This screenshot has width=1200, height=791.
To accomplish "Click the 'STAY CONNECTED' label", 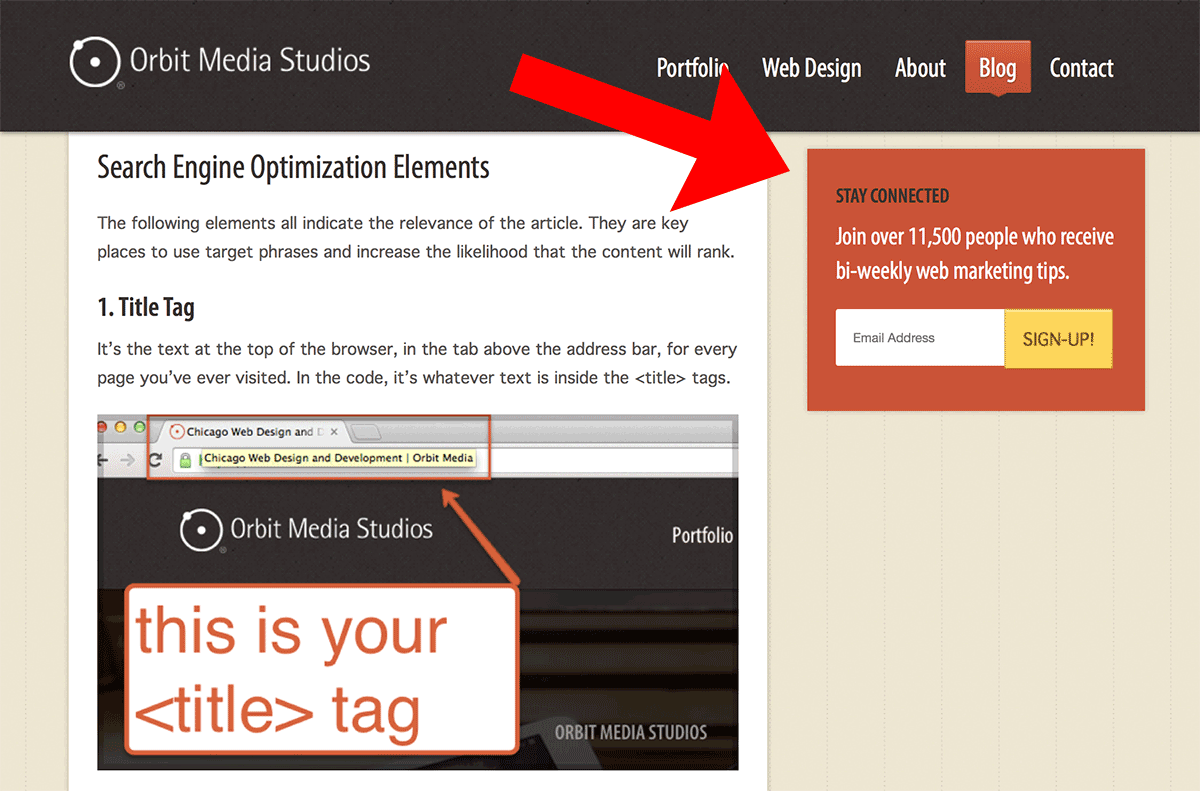I will [892, 196].
